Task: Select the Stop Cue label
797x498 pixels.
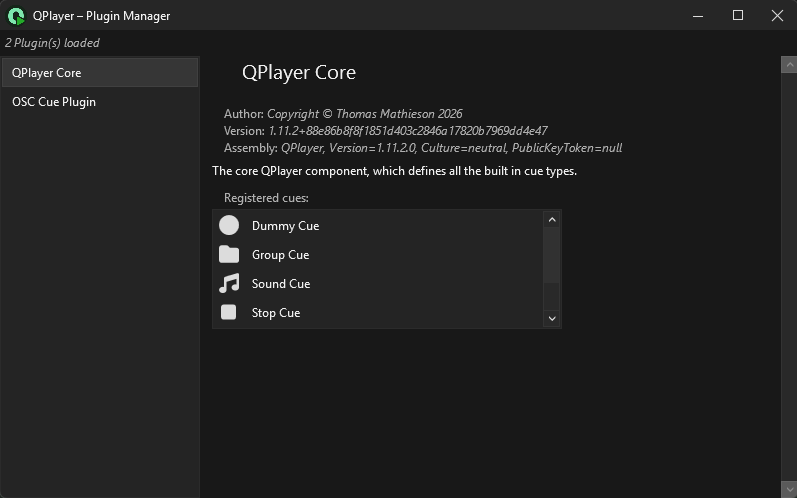Action: [276, 313]
